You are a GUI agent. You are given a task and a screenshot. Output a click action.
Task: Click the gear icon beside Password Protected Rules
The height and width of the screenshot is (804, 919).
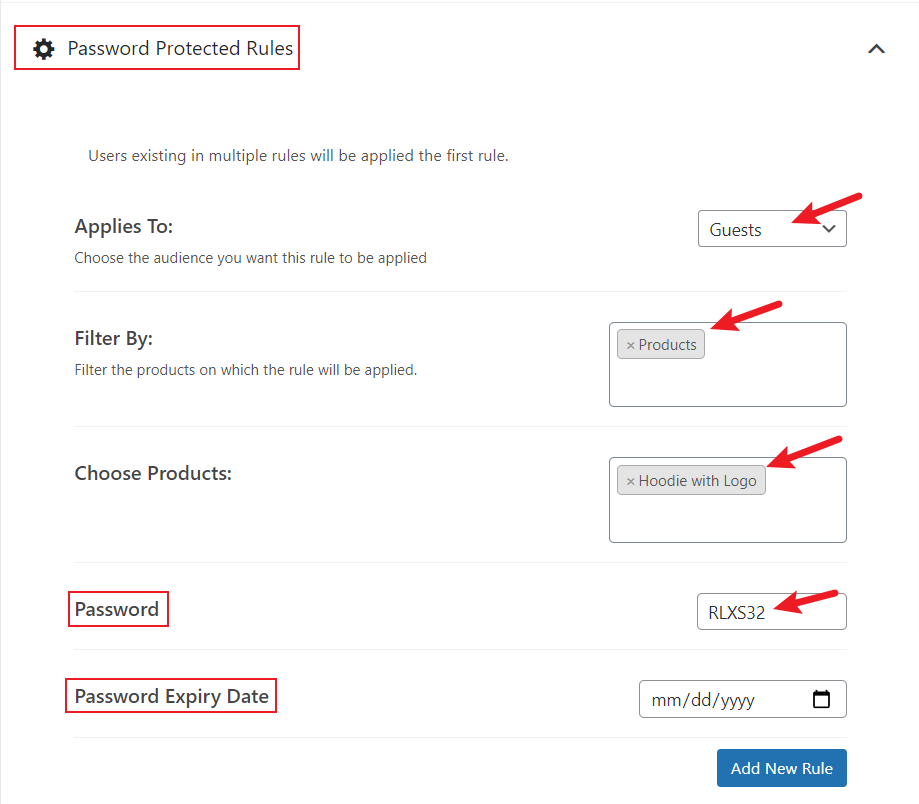(44, 49)
